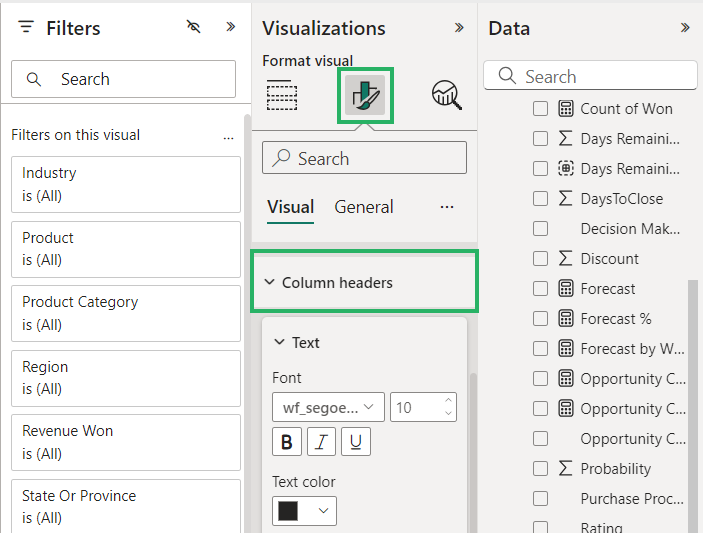The width and height of the screenshot is (703, 533).
Task: Switch to the Visual tab
Action: click(290, 207)
